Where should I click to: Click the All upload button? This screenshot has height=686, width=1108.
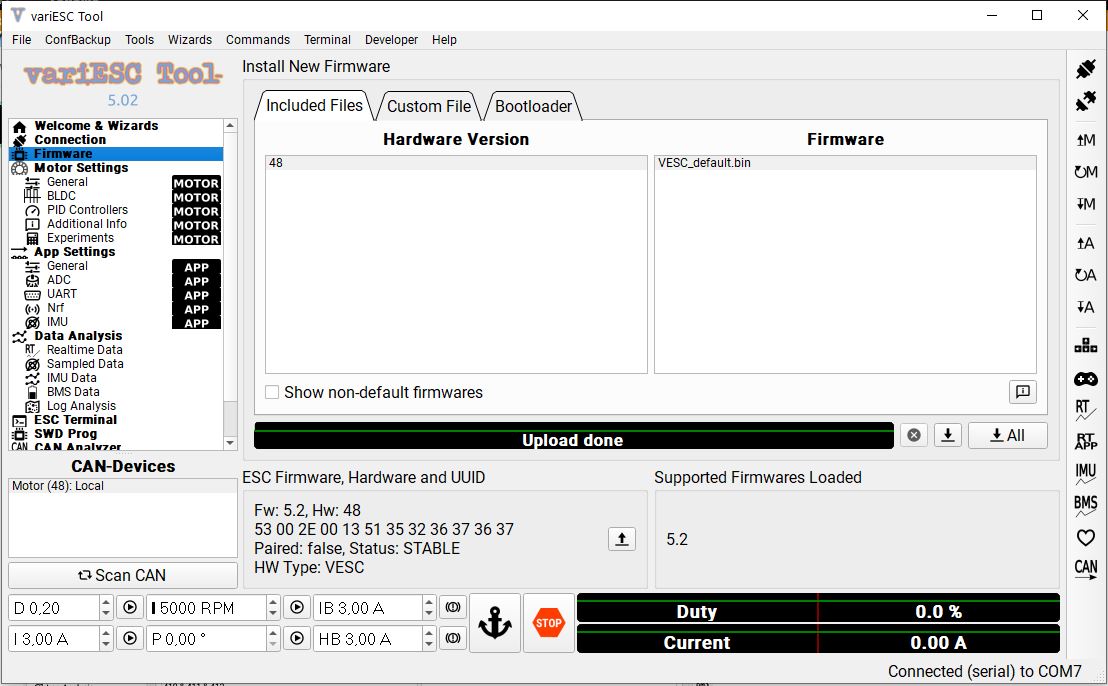(1008, 435)
